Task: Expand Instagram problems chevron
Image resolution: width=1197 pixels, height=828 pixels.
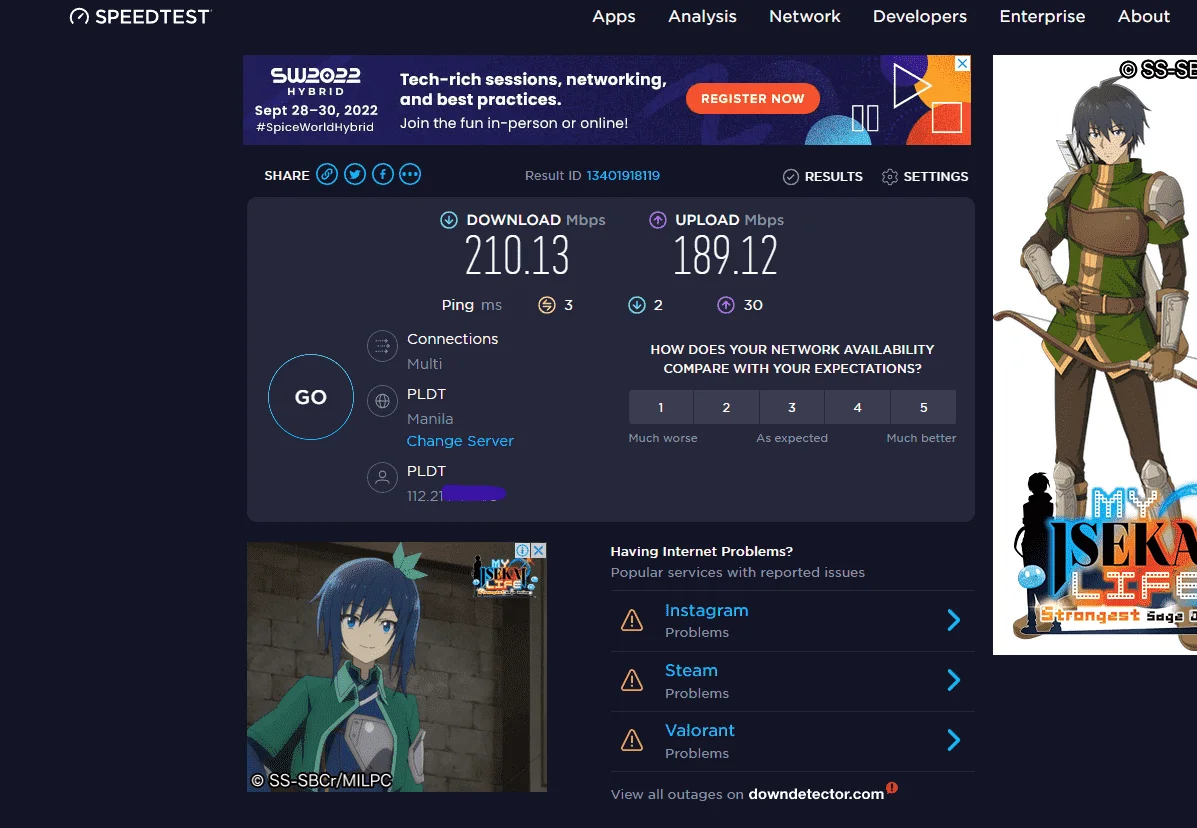Action: [x=953, y=620]
